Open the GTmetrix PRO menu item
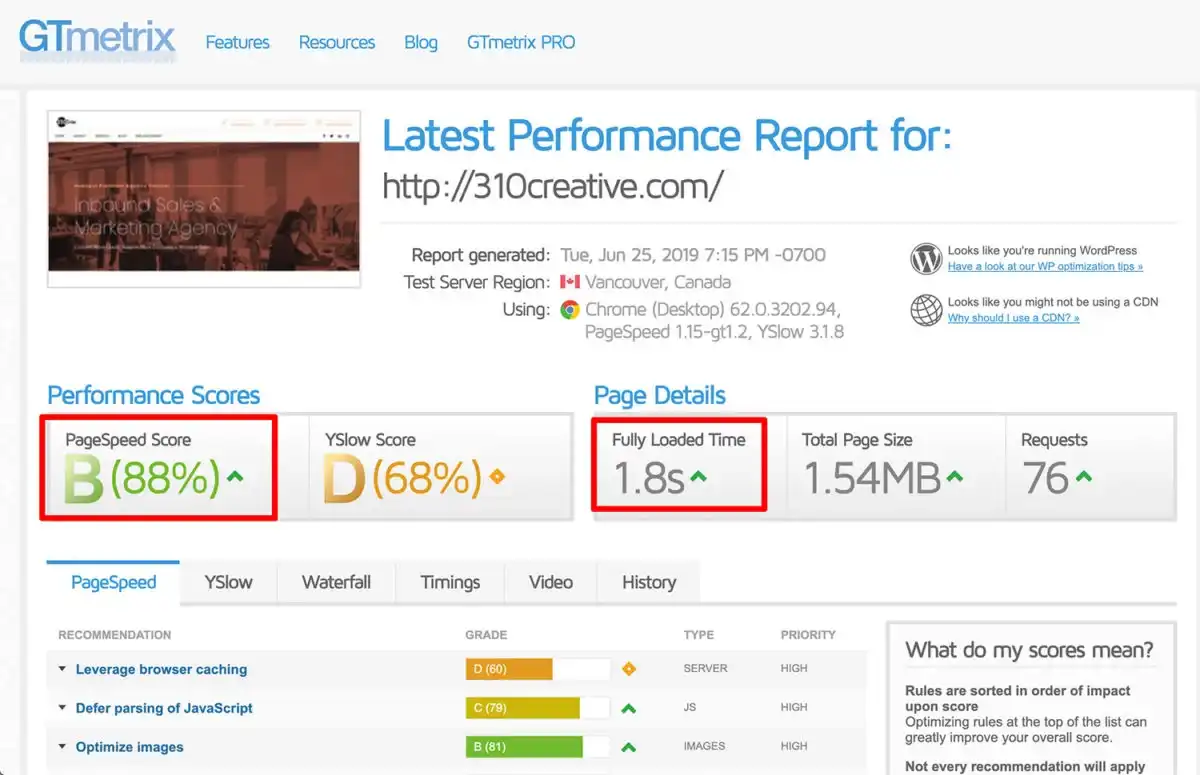Screen dimensions: 1200x775 (521, 42)
